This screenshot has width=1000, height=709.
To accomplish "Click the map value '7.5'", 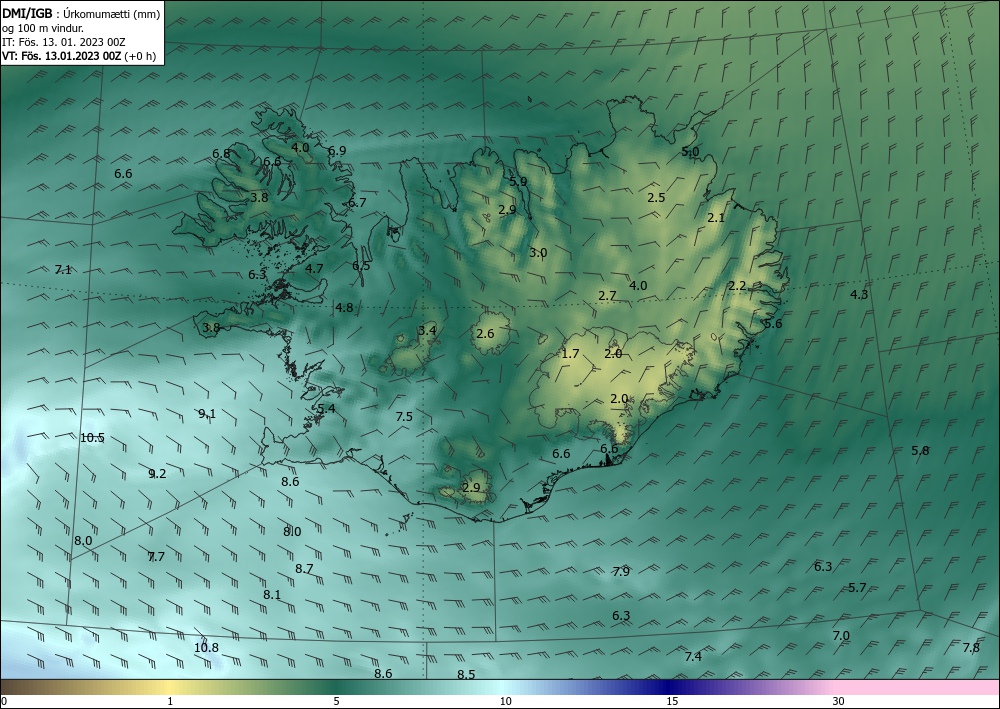I will coord(404,417).
